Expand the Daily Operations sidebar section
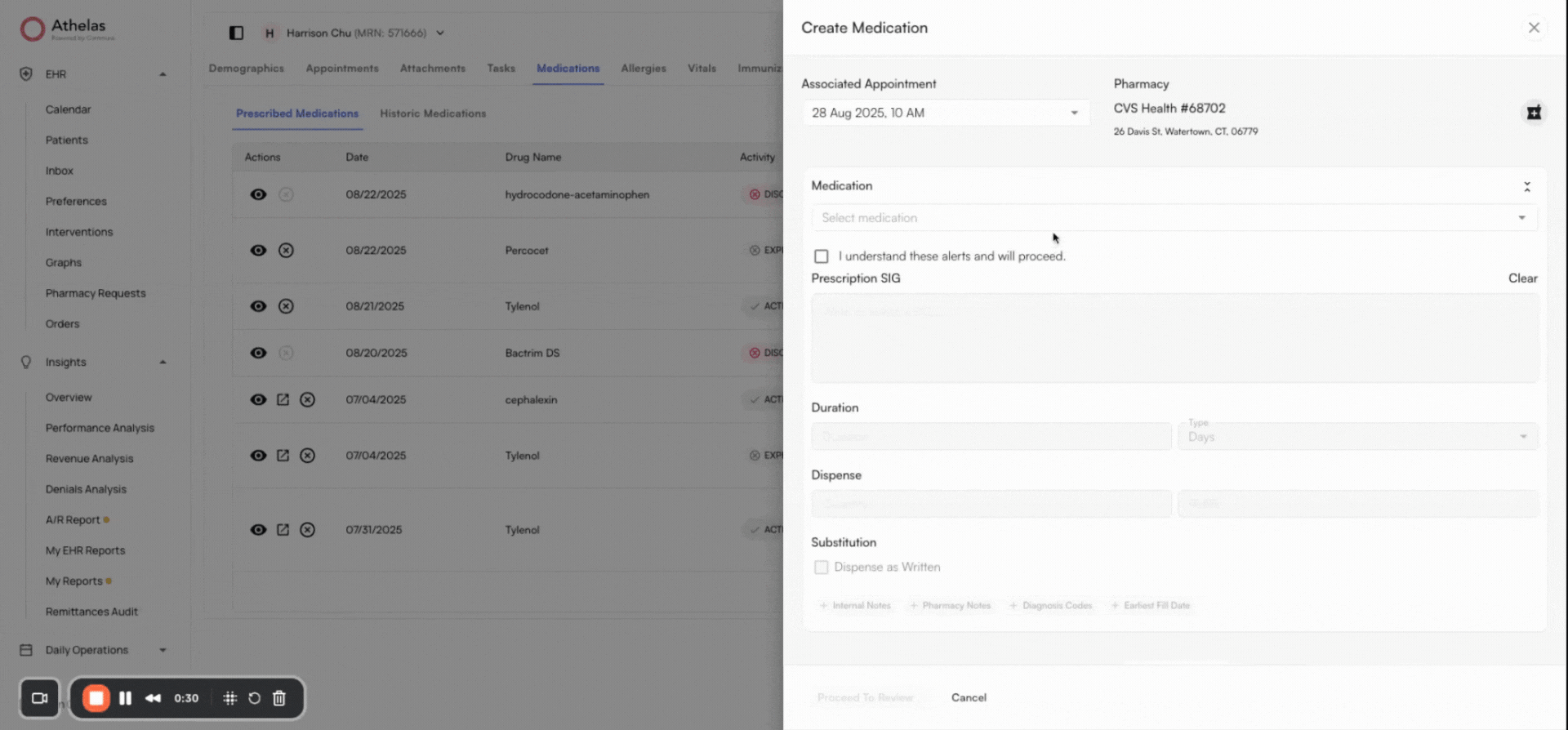1568x730 pixels. [163, 650]
